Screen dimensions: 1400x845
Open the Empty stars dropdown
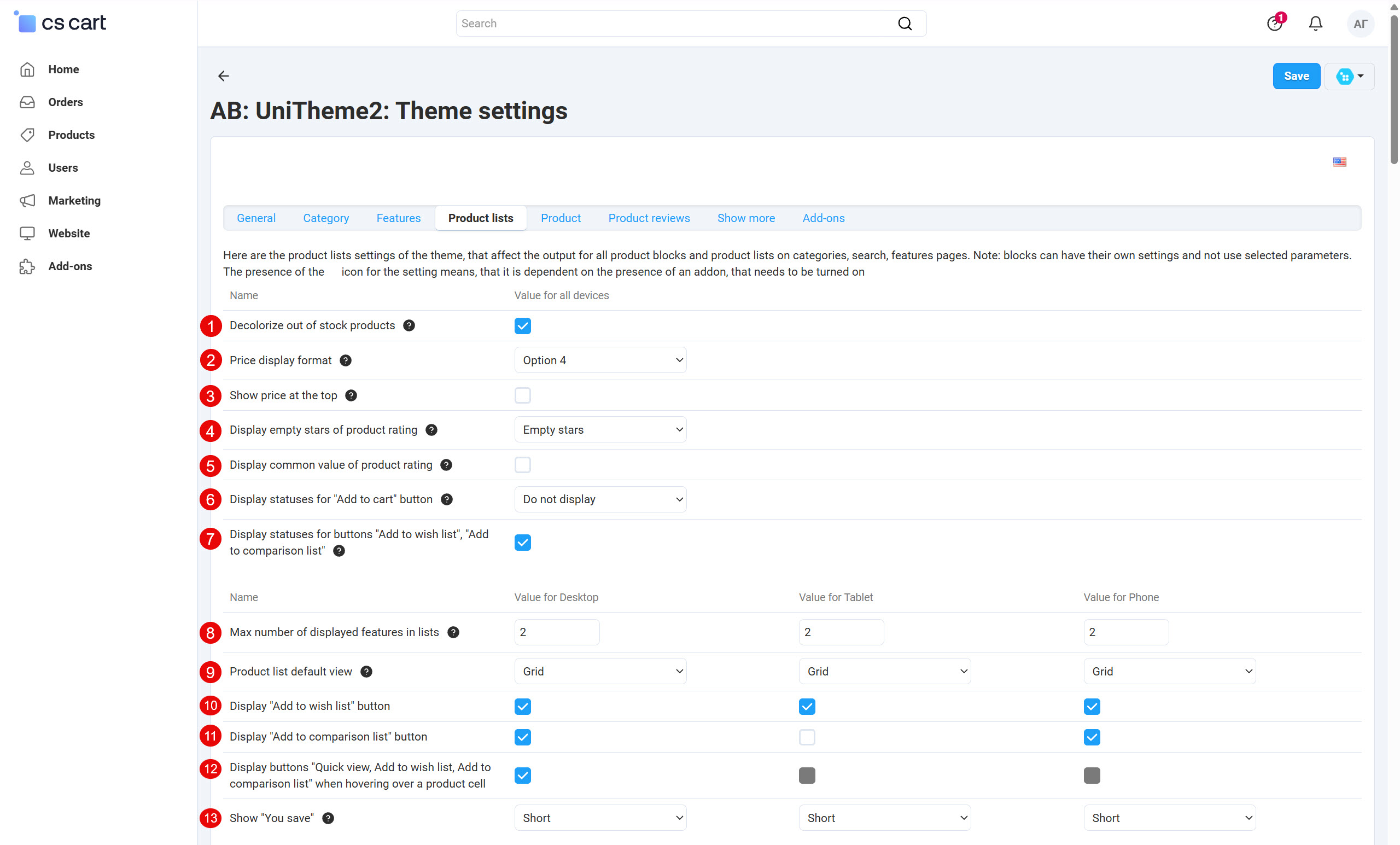(x=600, y=430)
